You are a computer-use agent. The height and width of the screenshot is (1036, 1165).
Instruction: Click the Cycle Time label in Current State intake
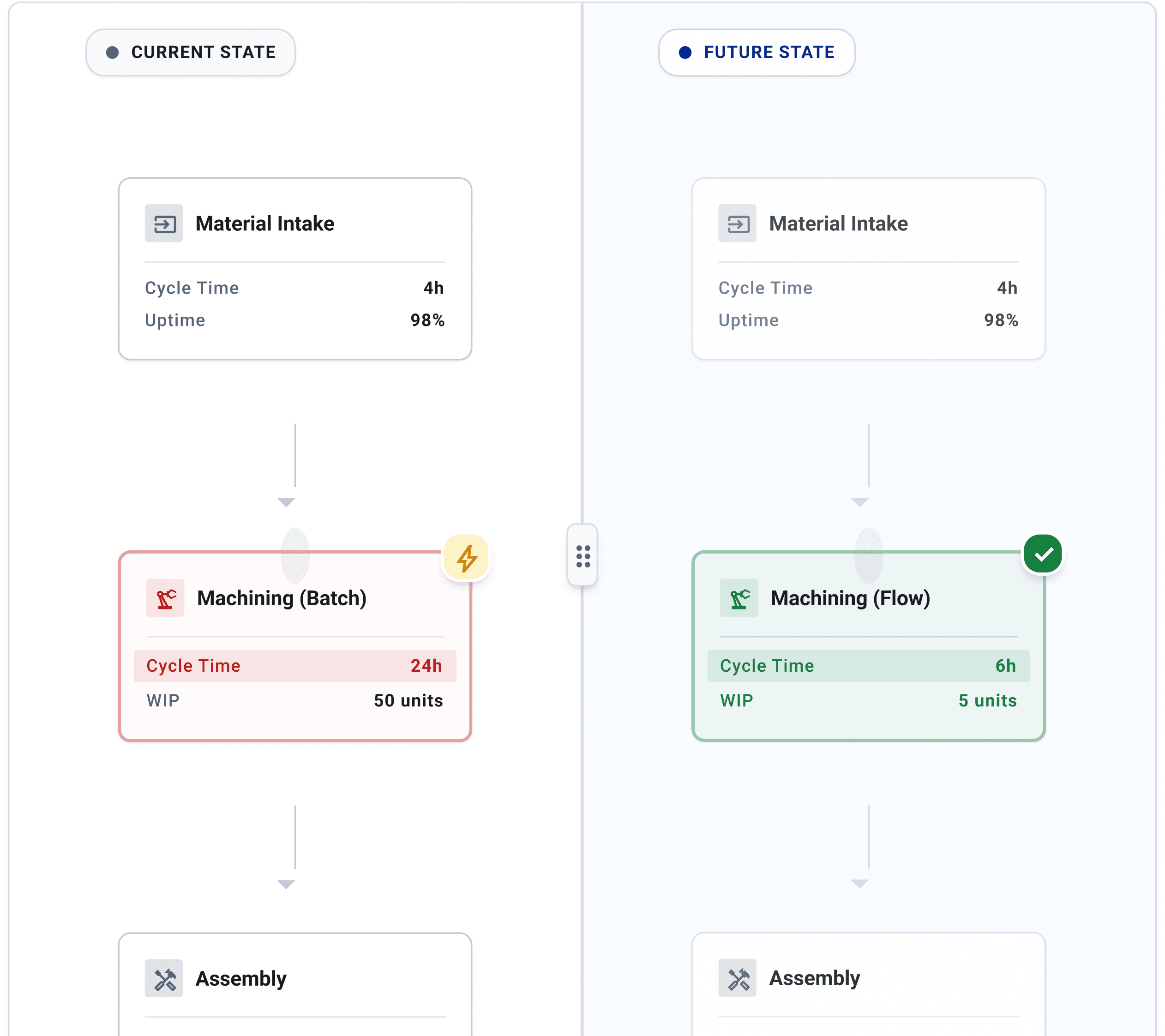click(192, 288)
